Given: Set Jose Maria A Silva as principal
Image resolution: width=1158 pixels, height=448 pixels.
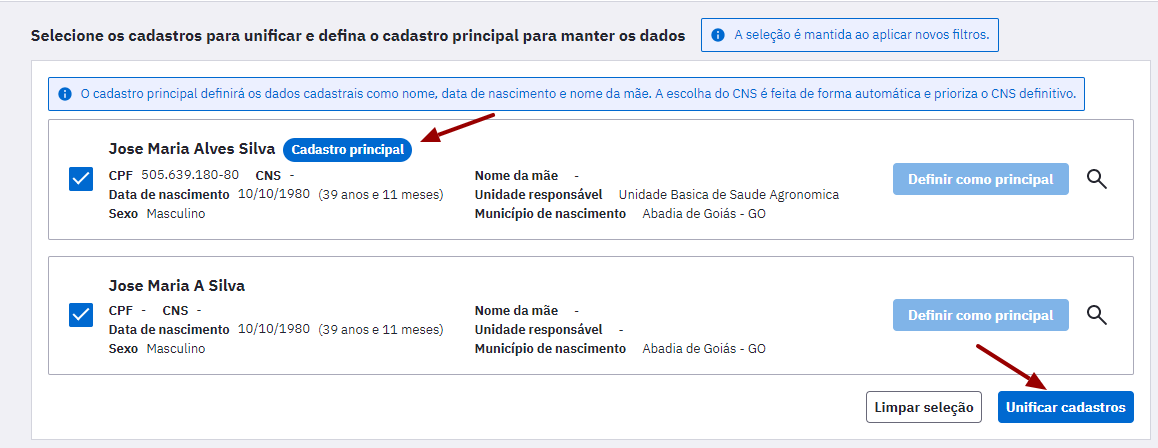Looking at the screenshot, I should click(981, 315).
